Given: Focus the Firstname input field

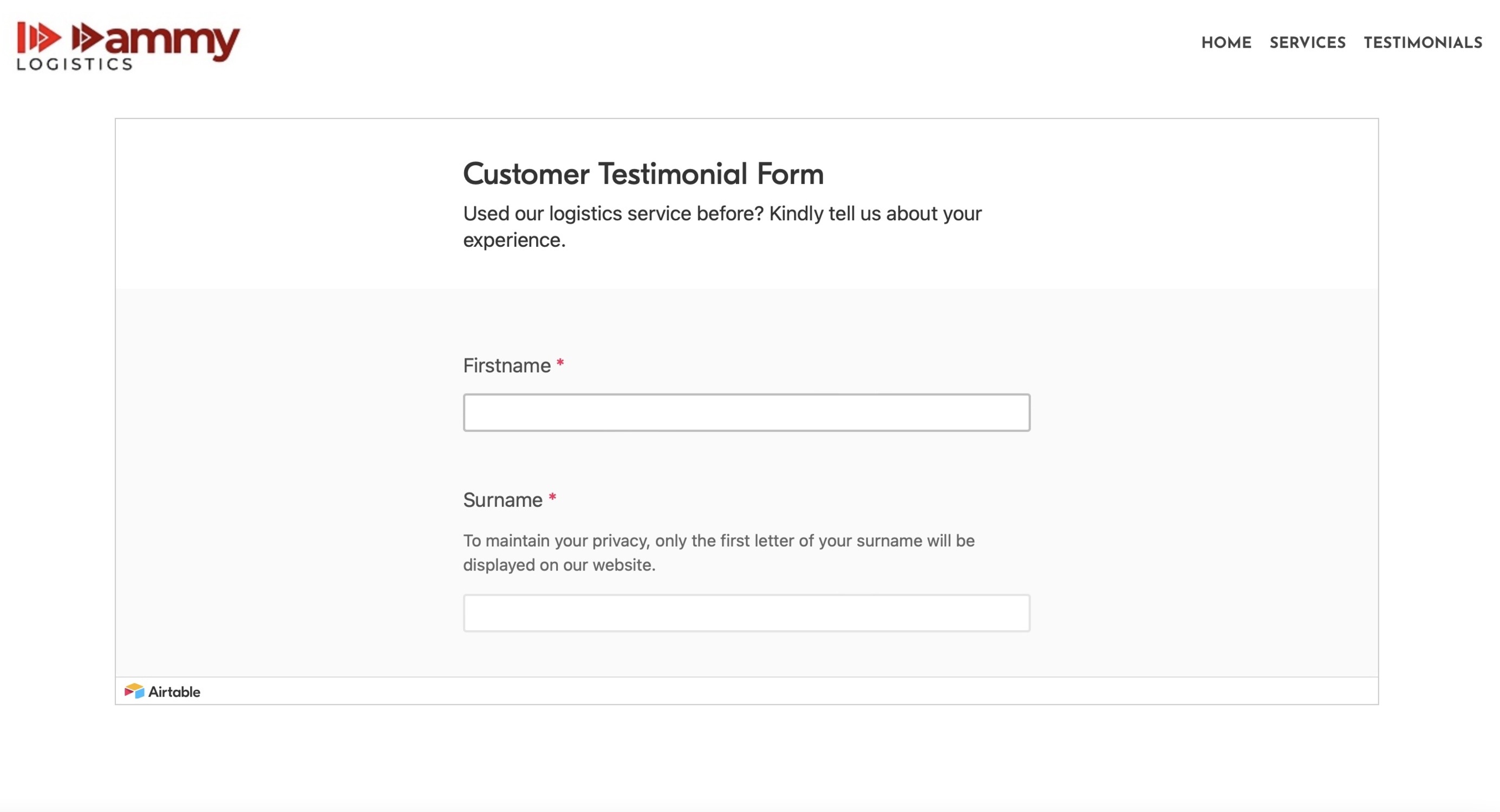Looking at the screenshot, I should [747, 412].
